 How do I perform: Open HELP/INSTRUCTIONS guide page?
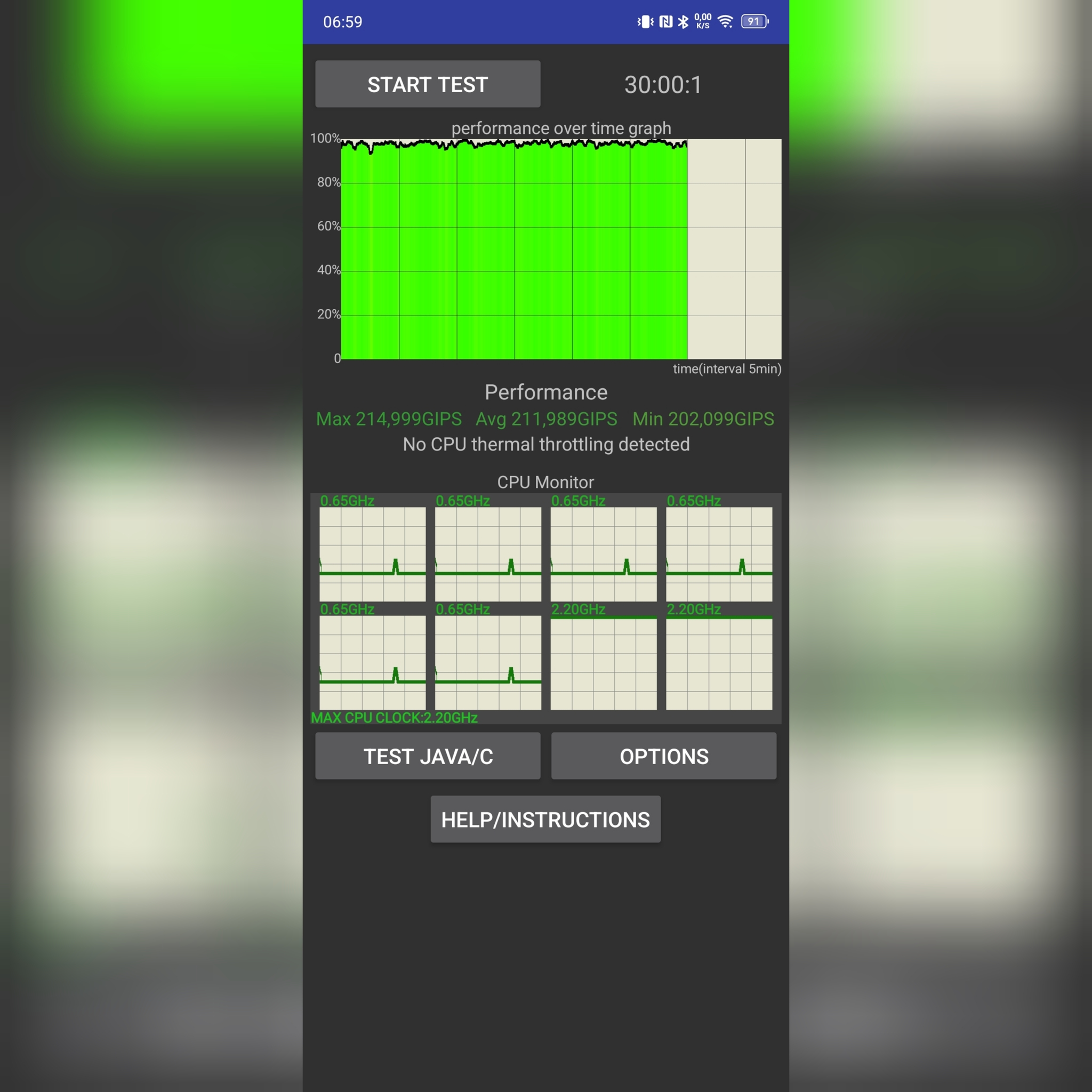click(x=546, y=820)
